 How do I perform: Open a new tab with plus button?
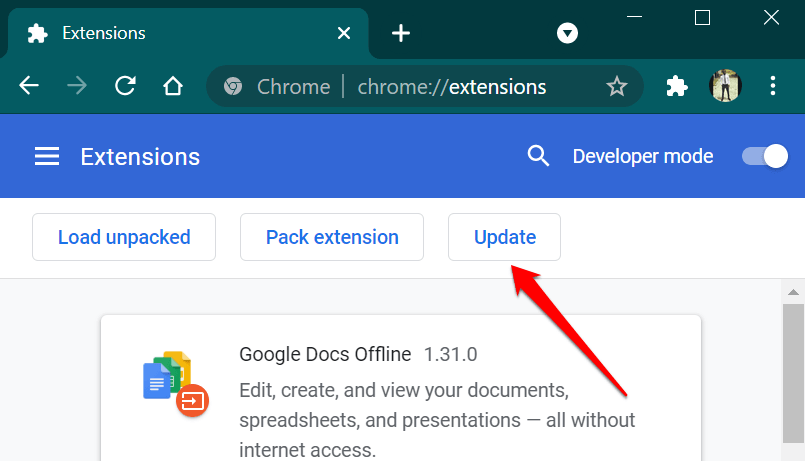point(401,33)
